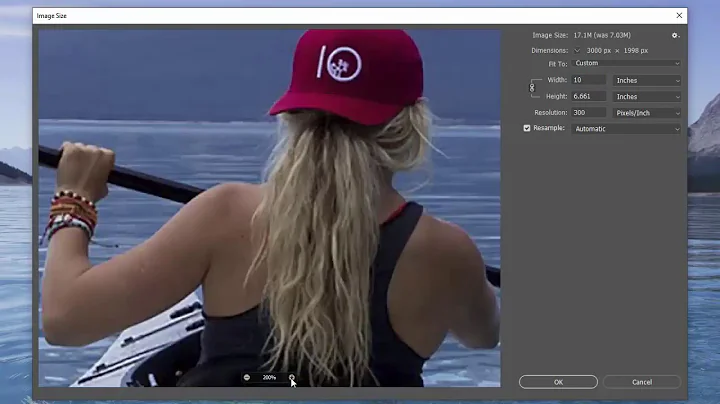The height and width of the screenshot is (404, 720).
Task: Click the Height input field
Action: (x=589, y=96)
